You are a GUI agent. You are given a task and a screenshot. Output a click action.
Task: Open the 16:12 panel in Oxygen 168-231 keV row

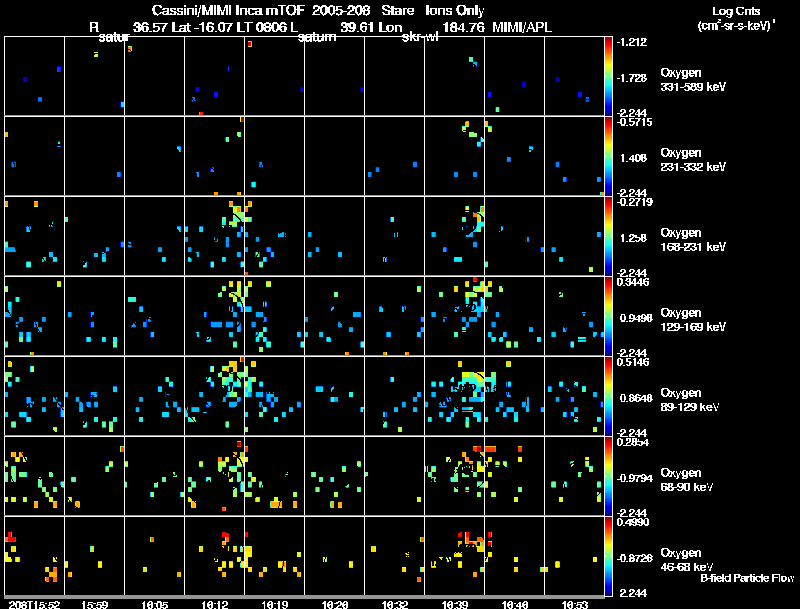pos(214,236)
